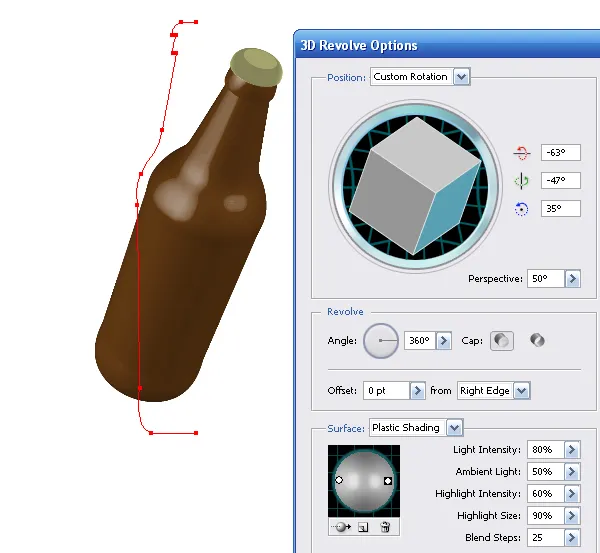Click the -63° X rotation field
The height and width of the screenshot is (553, 600).
click(x=561, y=153)
